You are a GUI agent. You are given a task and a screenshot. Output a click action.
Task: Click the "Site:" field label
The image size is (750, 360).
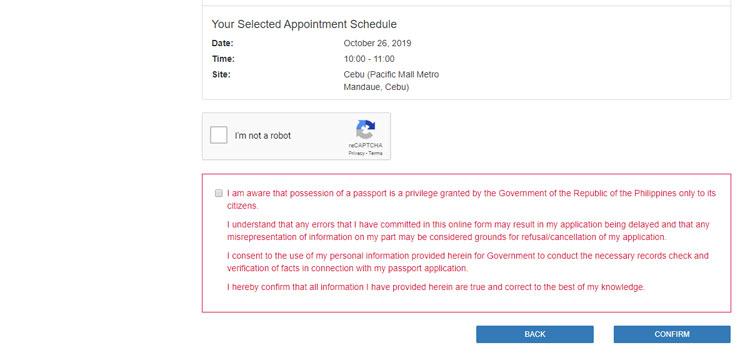(221, 75)
